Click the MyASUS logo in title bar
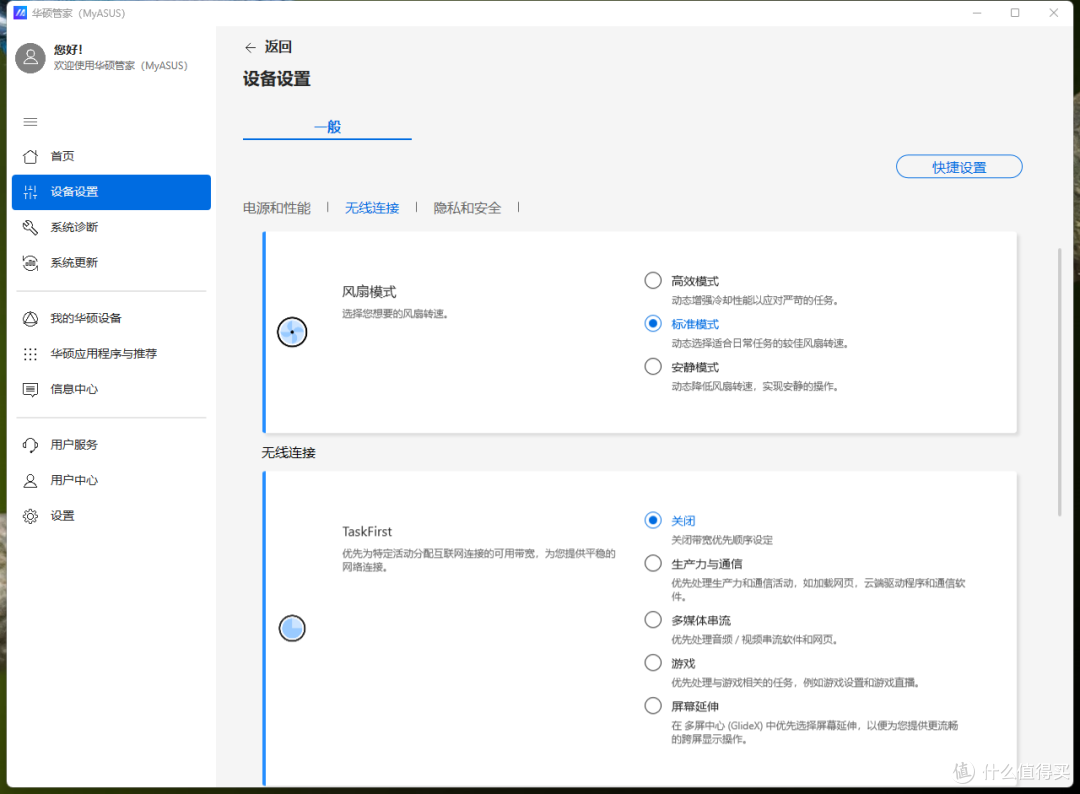The height and width of the screenshot is (794, 1080). tap(20, 12)
